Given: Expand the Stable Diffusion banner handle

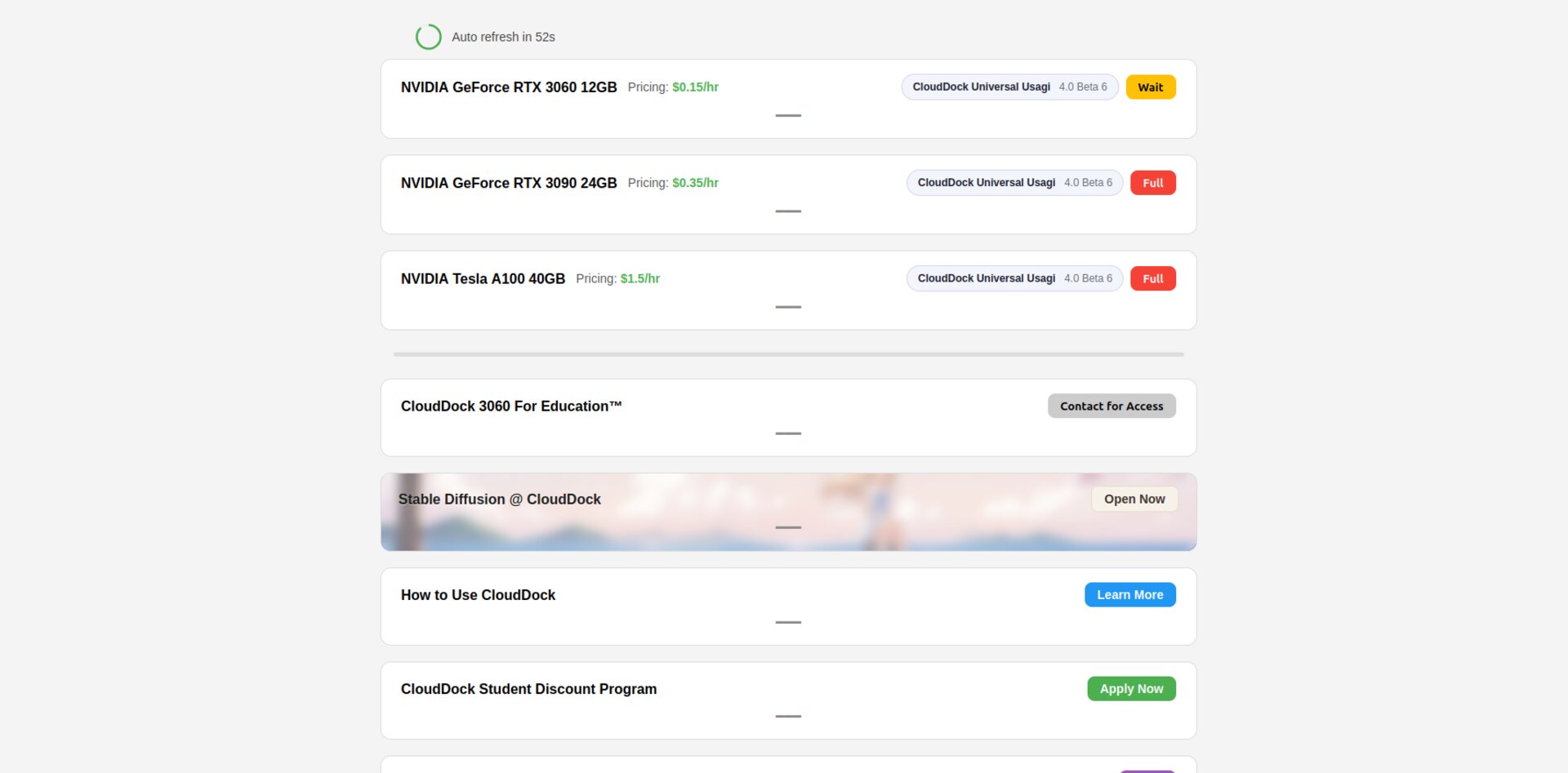Looking at the screenshot, I should click(x=788, y=527).
